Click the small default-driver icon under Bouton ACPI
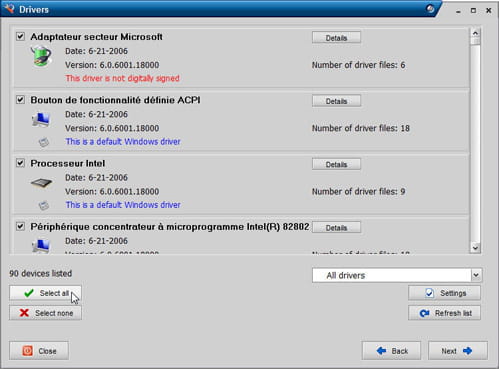 click(x=44, y=142)
